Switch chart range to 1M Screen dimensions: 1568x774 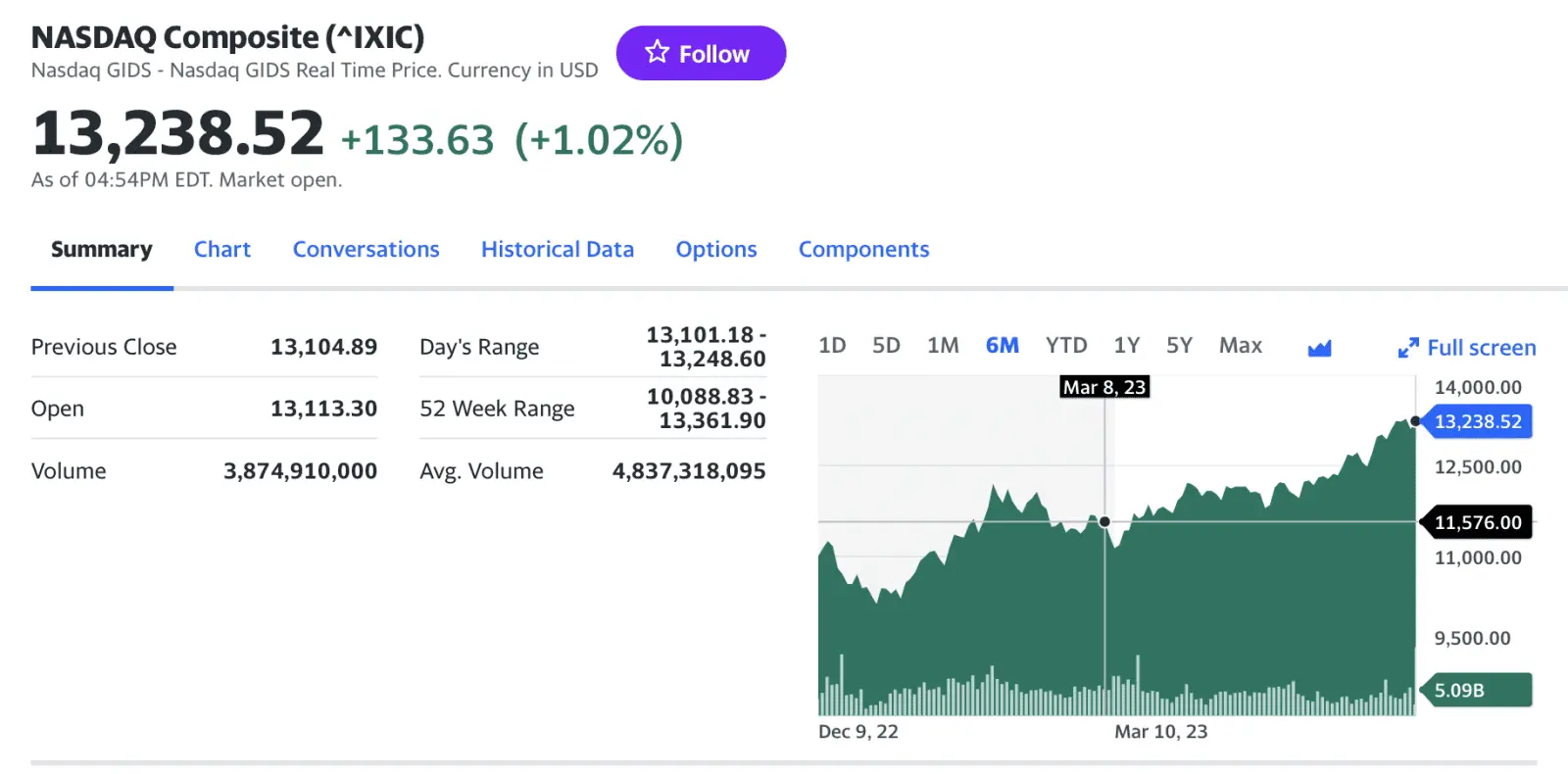[x=943, y=346]
